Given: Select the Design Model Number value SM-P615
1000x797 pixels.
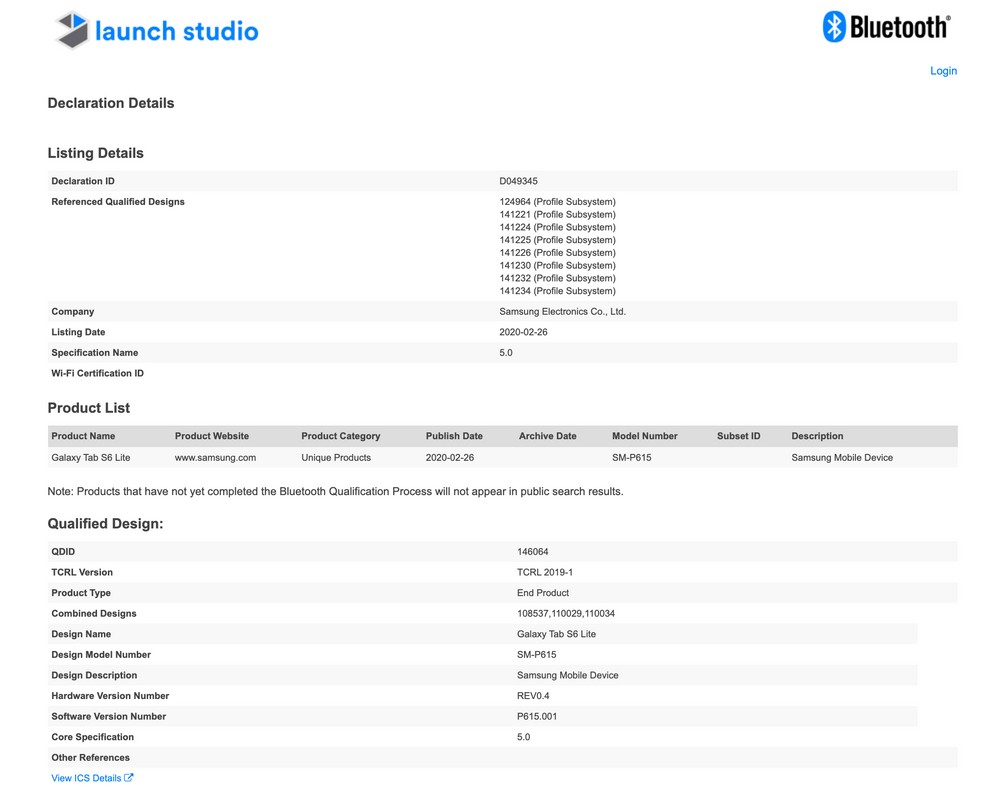Looking at the screenshot, I should click(x=537, y=655).
